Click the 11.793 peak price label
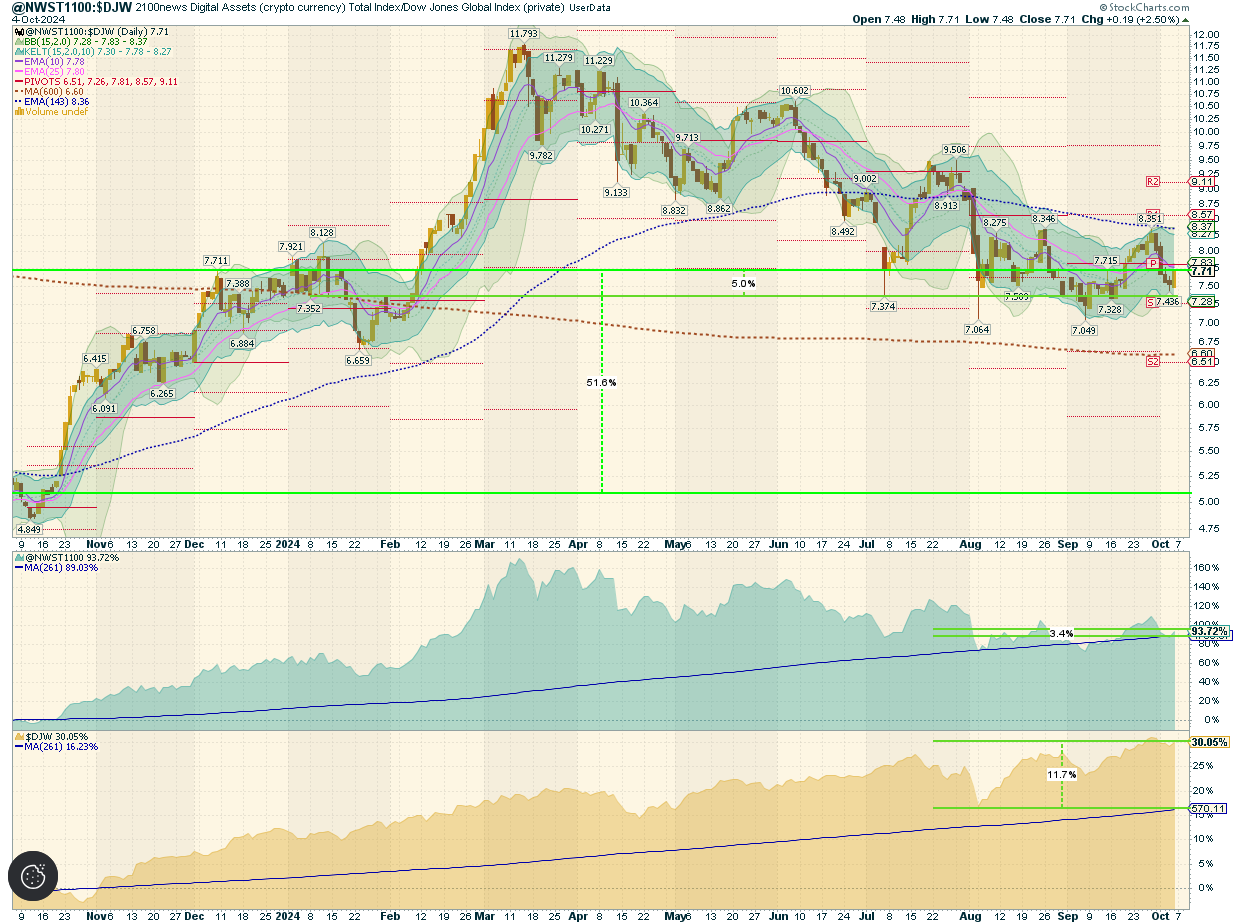Image resolution: width=1233 pixels, height=922 pixels. click(x=523, y=34)
